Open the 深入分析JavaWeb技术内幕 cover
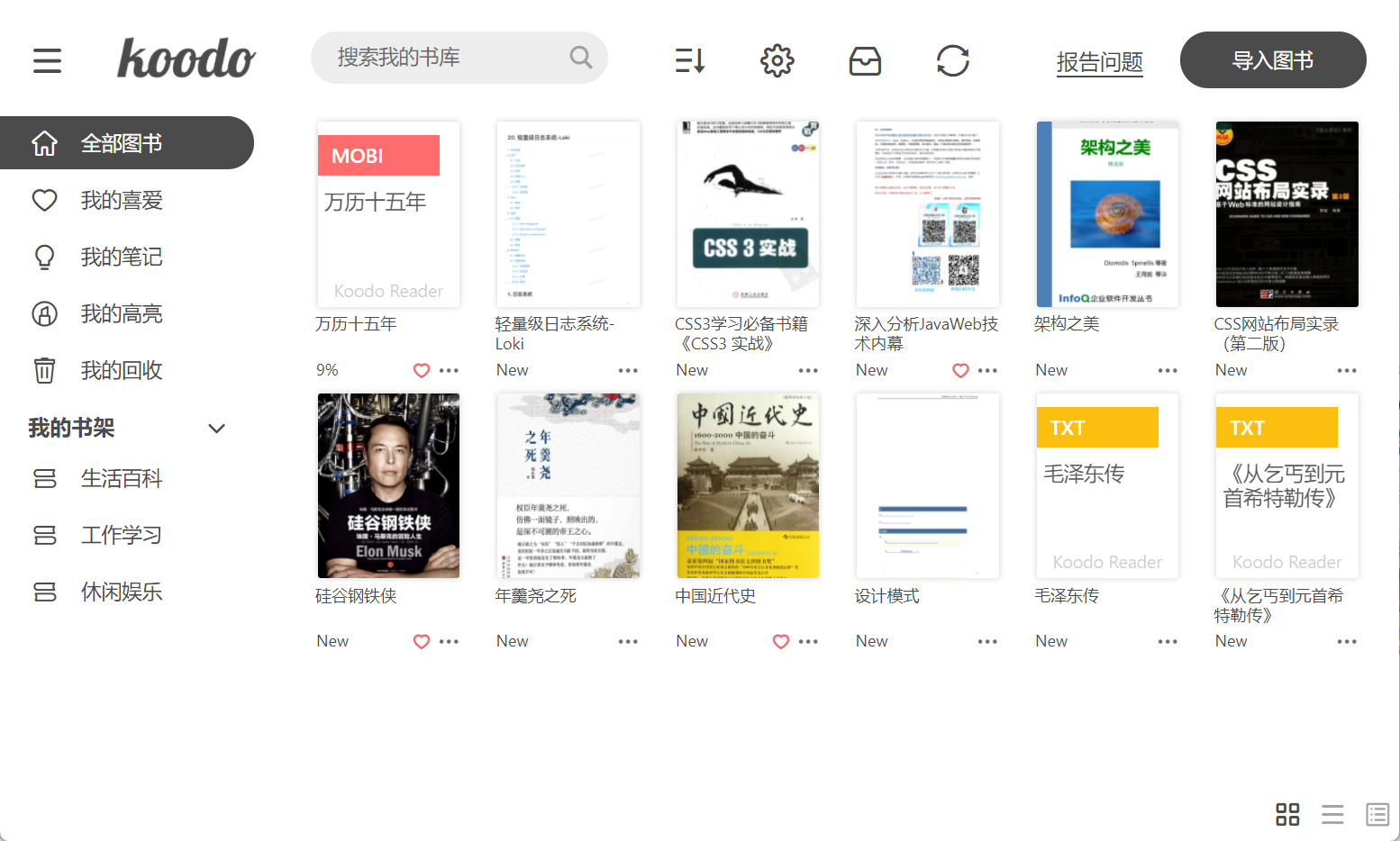The height and width of the screenshot is (841, 1400). pyautogui.click(x=928, y=214)
